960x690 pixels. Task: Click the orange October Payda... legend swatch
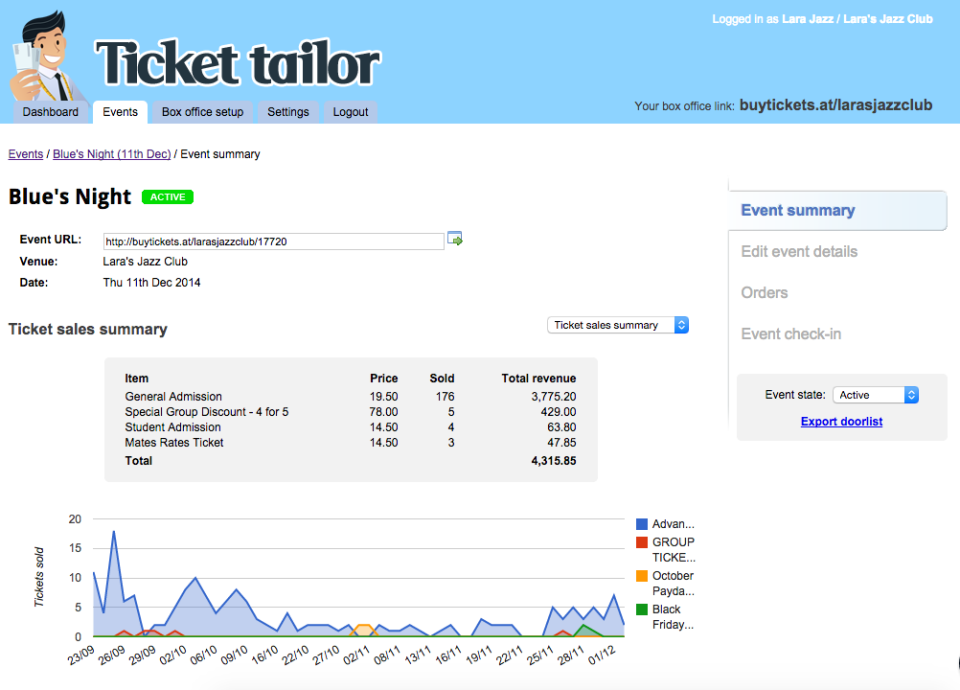(x=642, y=576)
